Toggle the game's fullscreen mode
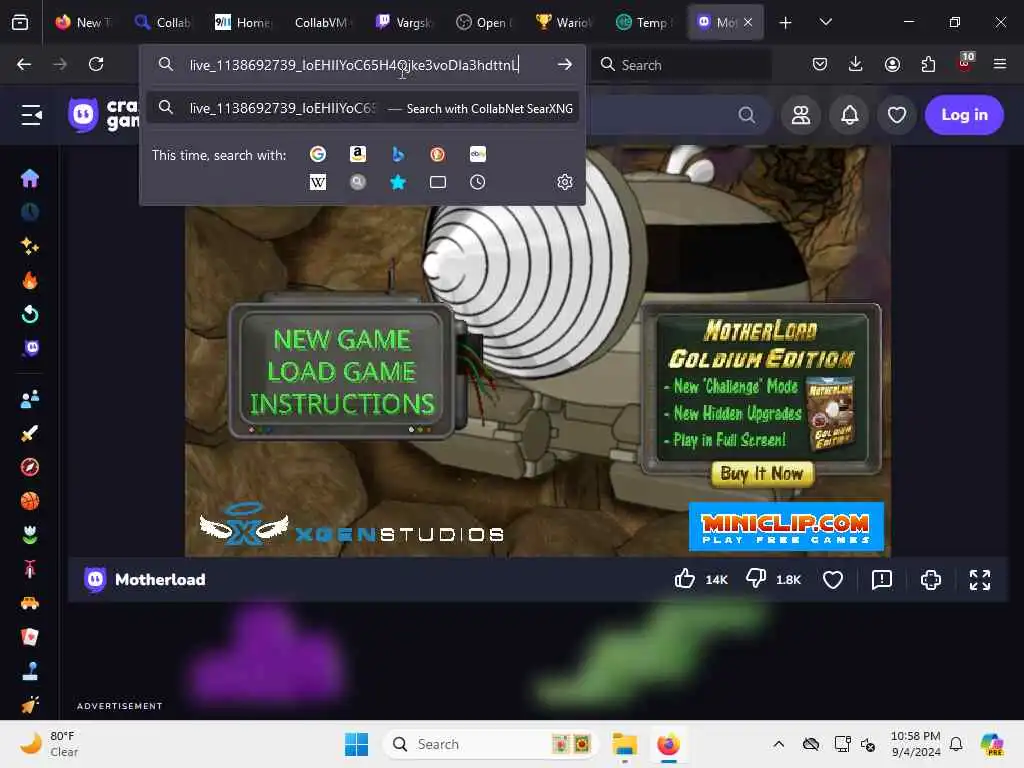The width and height of the screenshot is (1024, 768). coord(980,579)
